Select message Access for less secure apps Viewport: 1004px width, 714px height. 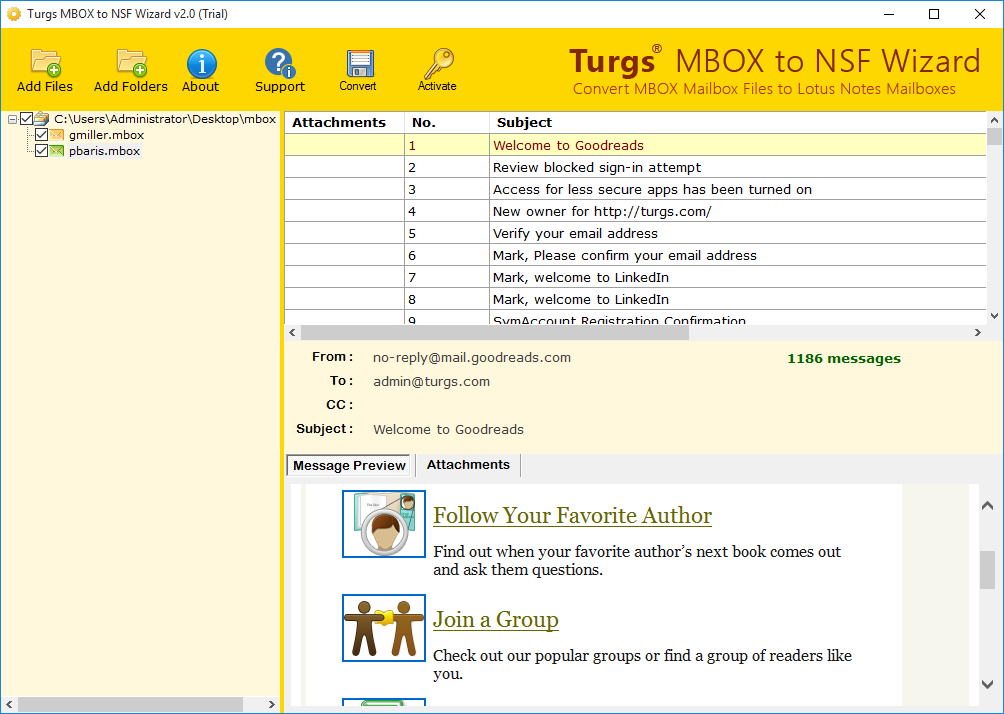pyautogui.click(x=635, y=190)
